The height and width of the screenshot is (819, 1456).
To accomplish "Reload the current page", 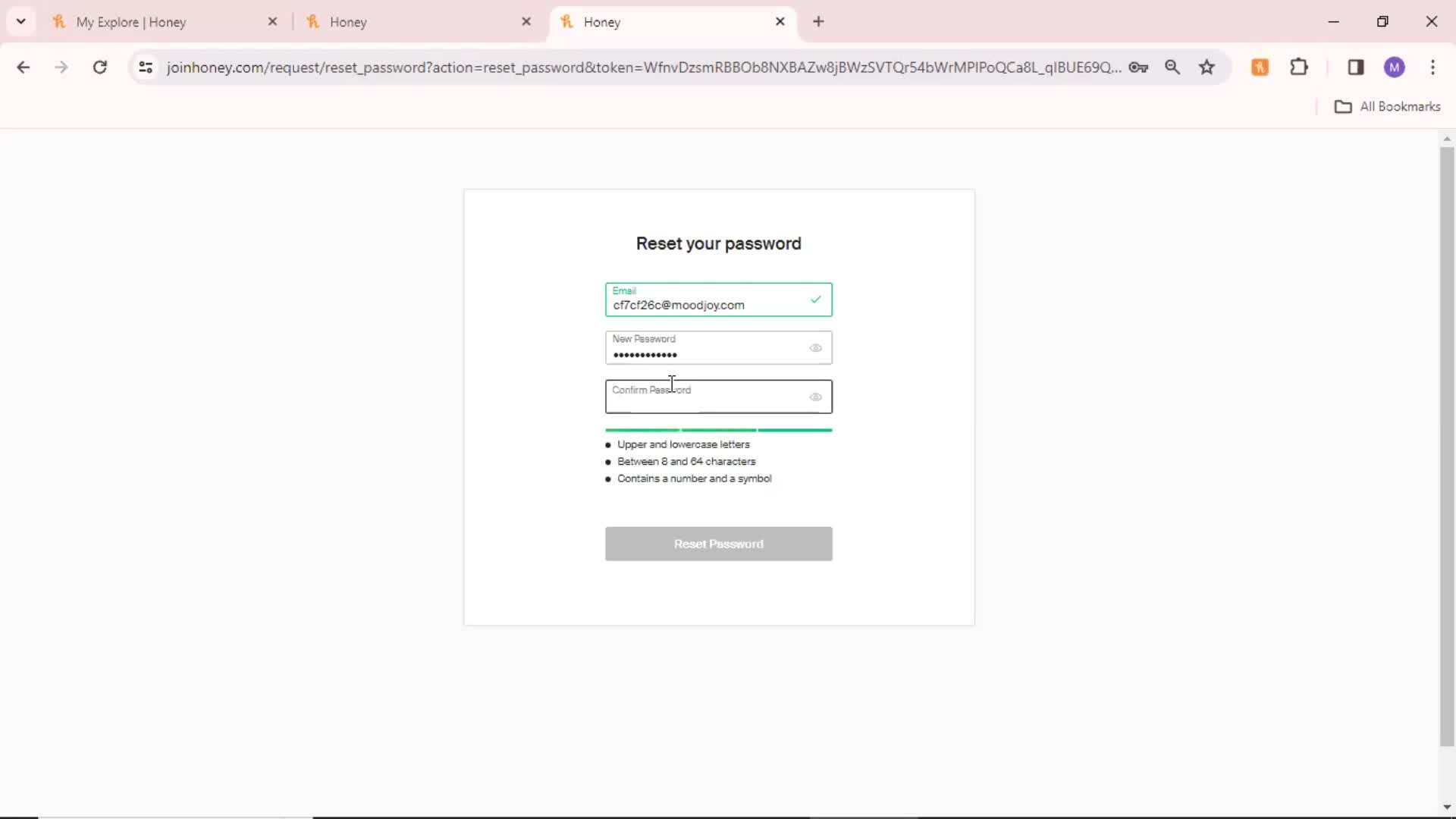I will click(x=99, y=67).
